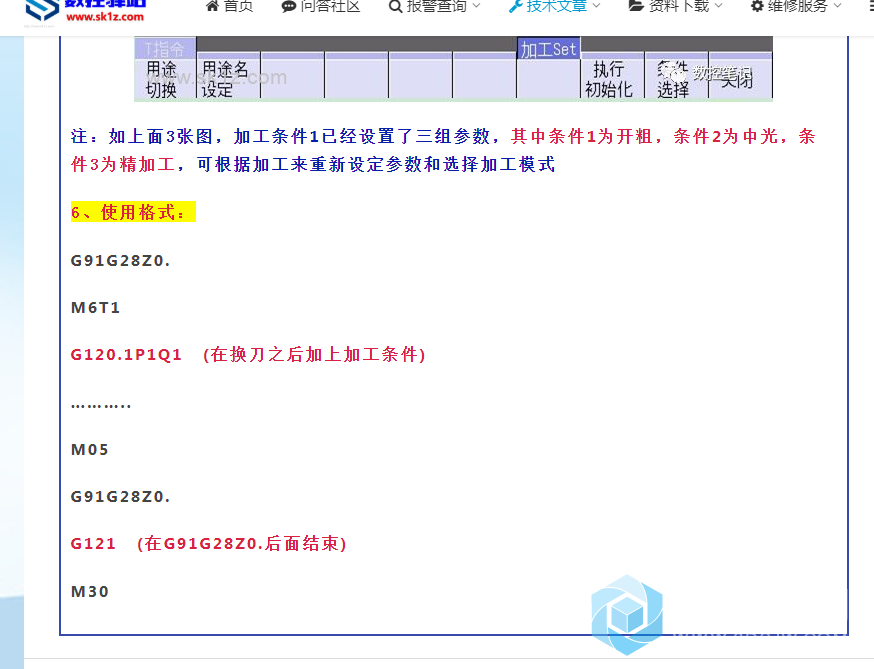Open the 资料下载 menu
This screenshot has height=669, width=874.
click(x=676, y=6)
